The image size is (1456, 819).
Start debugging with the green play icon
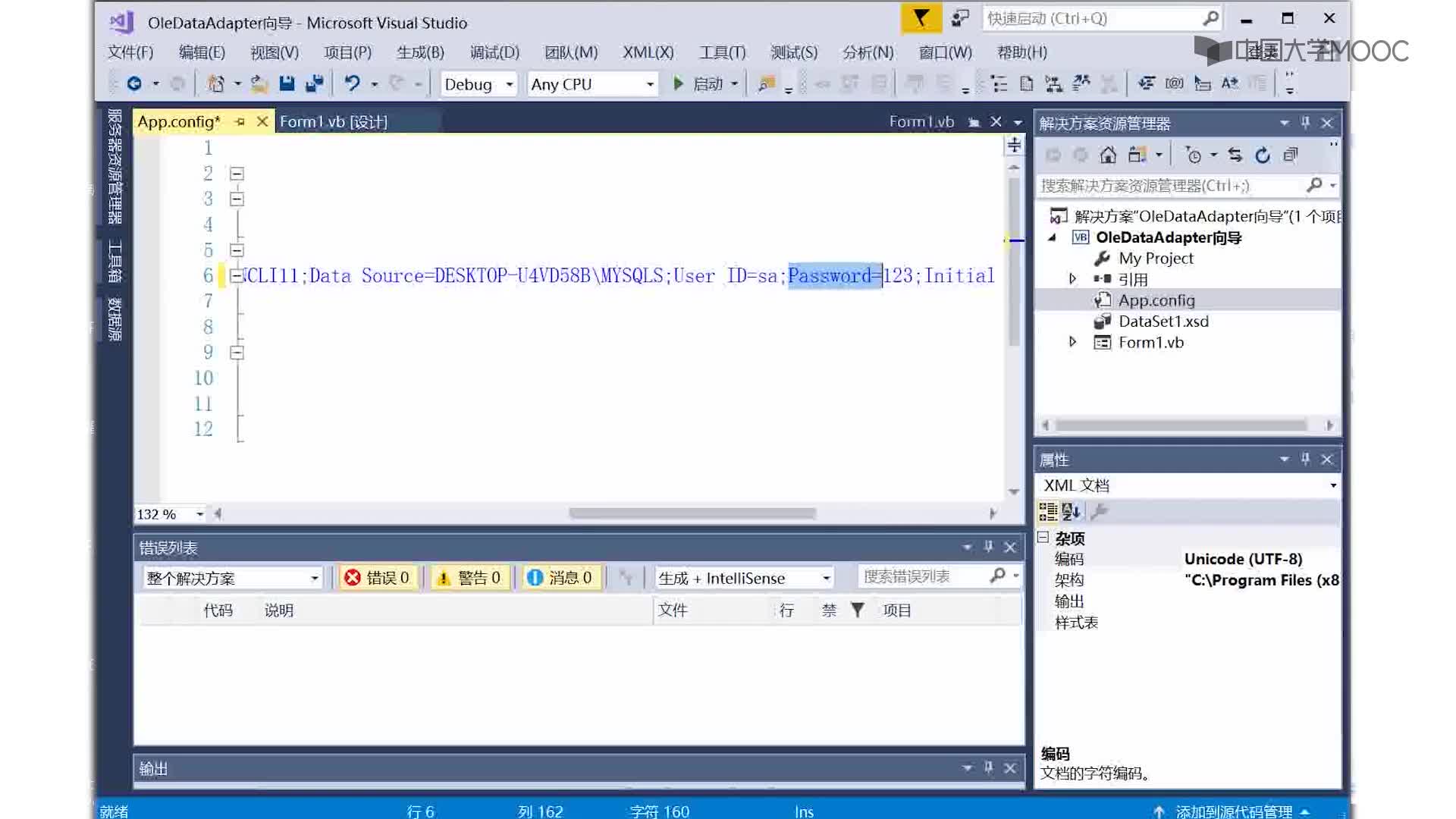(679, 83)
